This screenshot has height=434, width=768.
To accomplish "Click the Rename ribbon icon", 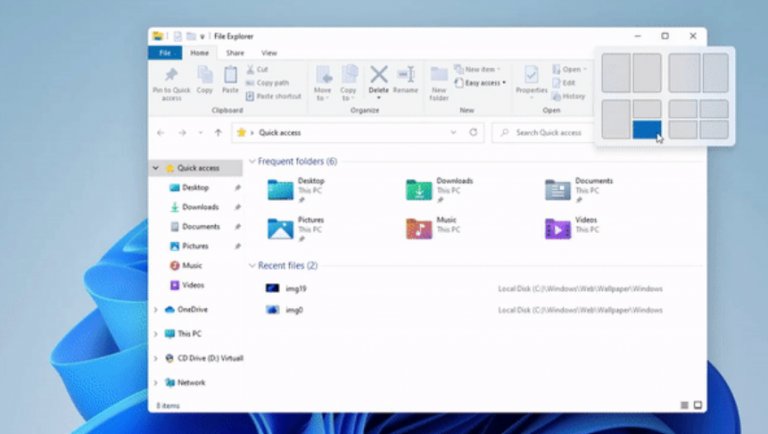I will pyautogui.click(x=406, y=75).
